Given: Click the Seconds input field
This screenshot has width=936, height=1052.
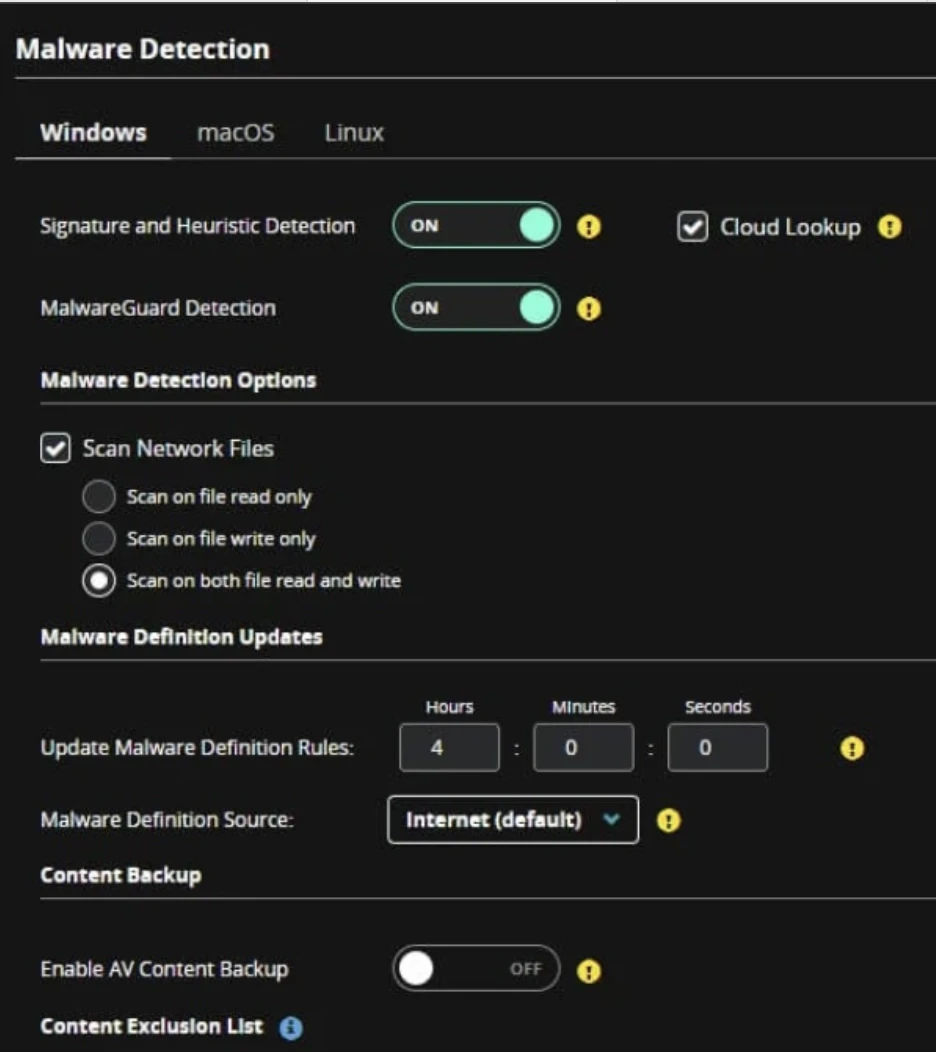Looking at the screenshot, I should (717, 747).
